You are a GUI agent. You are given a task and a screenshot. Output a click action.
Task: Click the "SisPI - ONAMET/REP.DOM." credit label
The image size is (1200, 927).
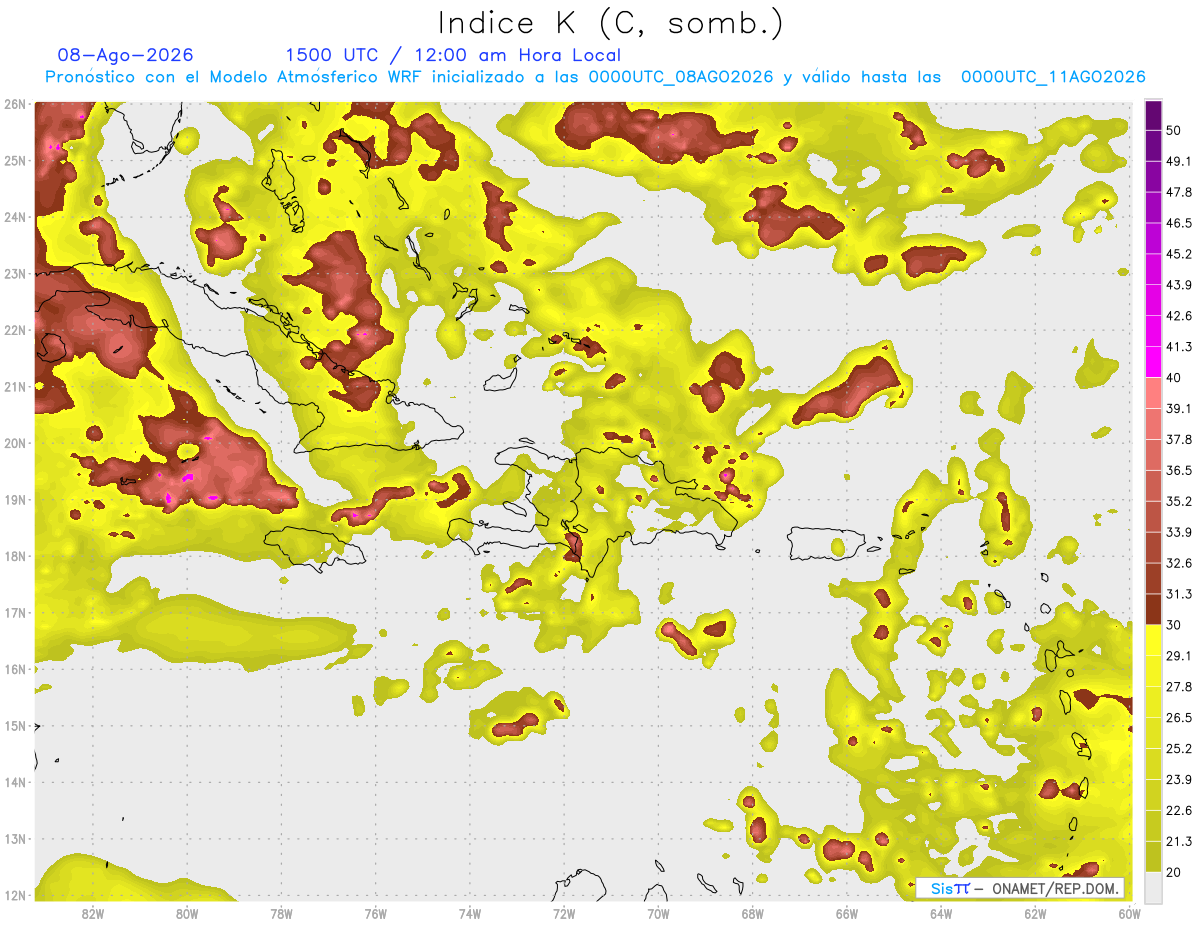pos(1020,888)
